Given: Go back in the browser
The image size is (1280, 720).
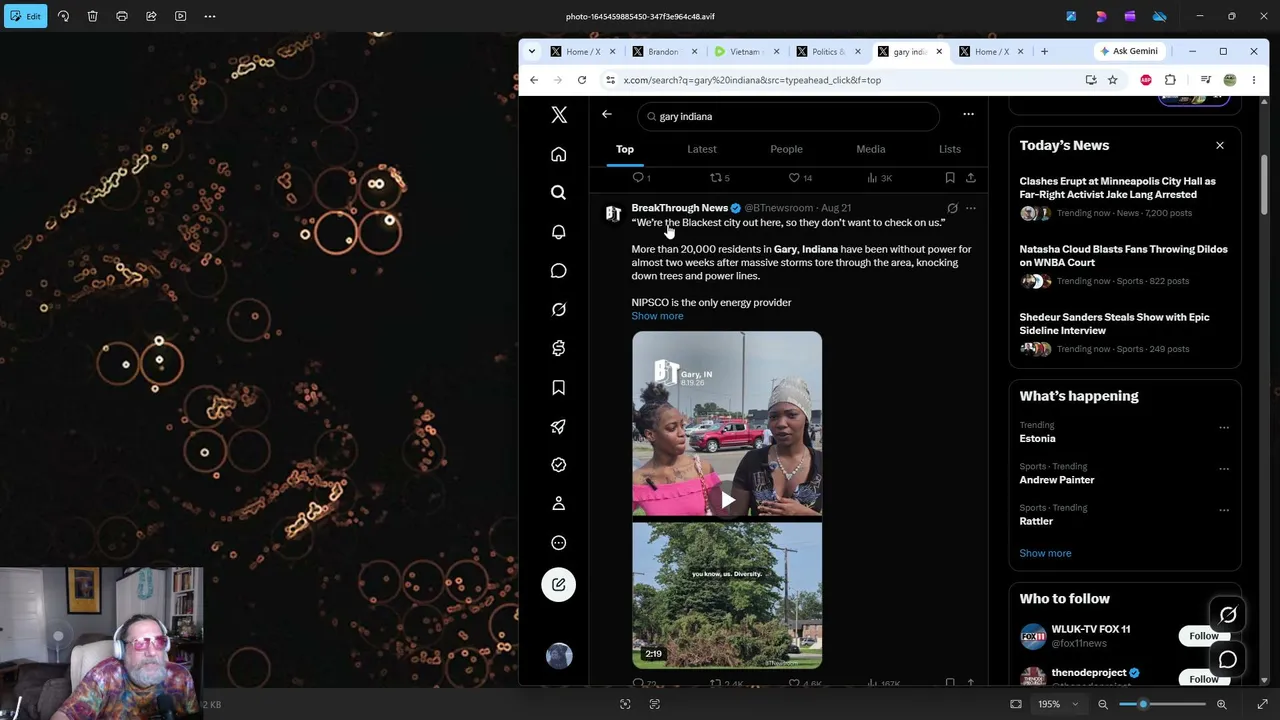Looking at the screenshot, I should click(x=534, y=80).
